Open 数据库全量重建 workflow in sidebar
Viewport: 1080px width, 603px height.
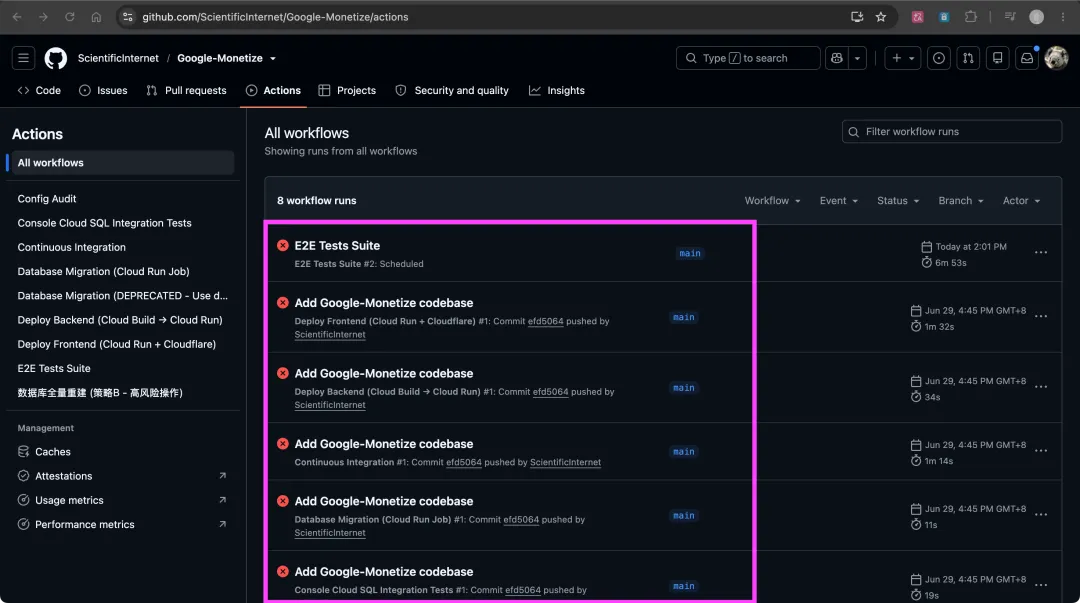pyautogui.click(x=100, y=393)
